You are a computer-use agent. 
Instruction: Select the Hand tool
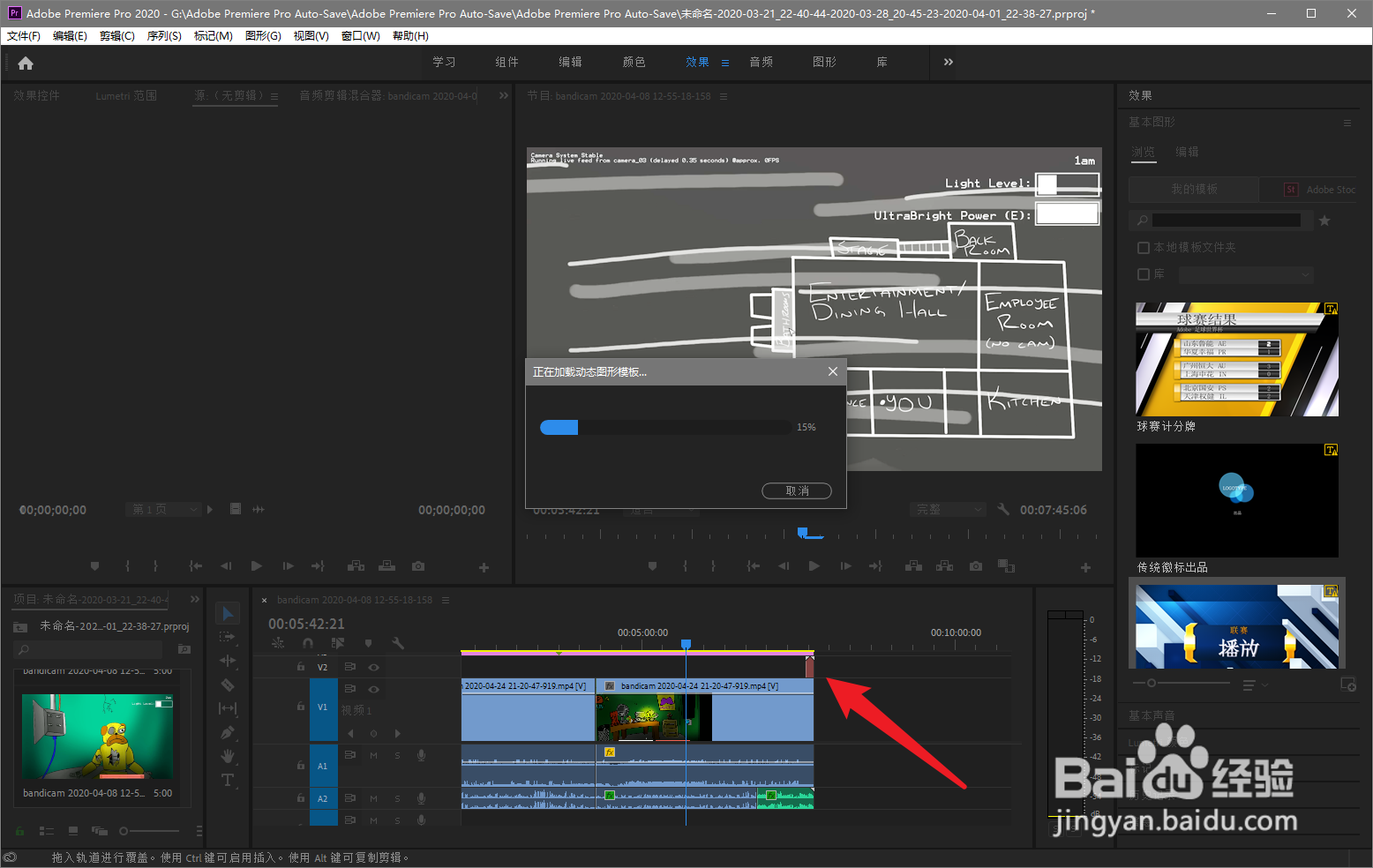click(227, 756)
